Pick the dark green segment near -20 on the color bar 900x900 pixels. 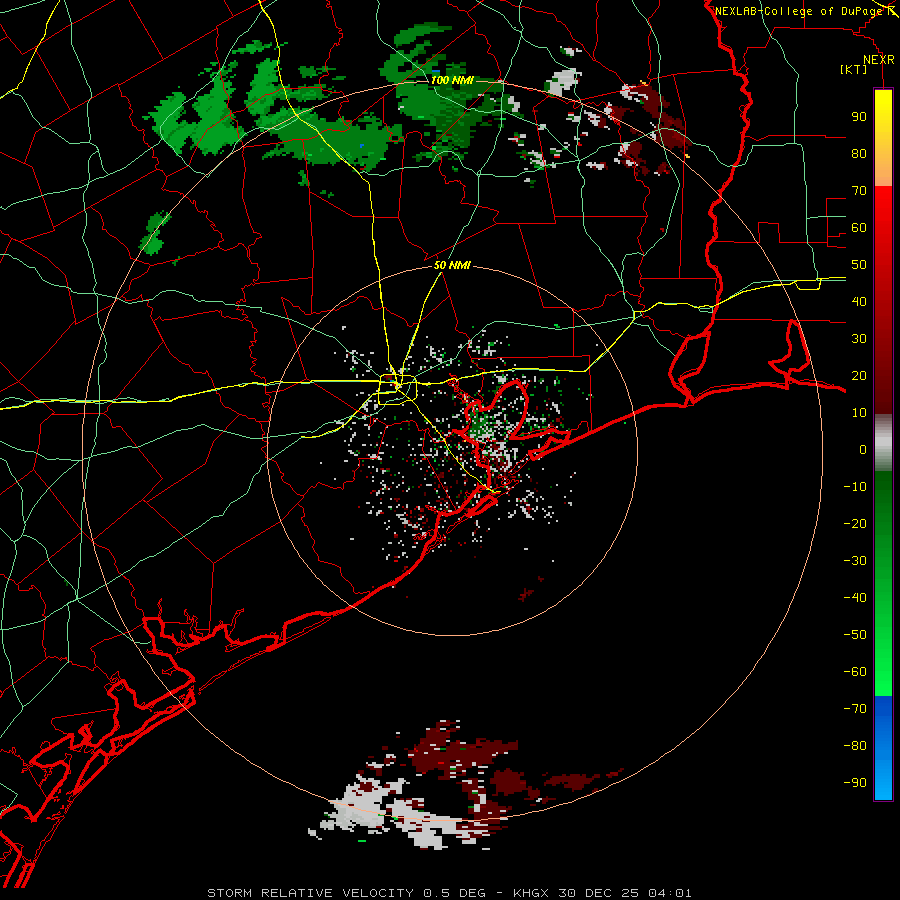pyautogui.click(x=883, y=517)
